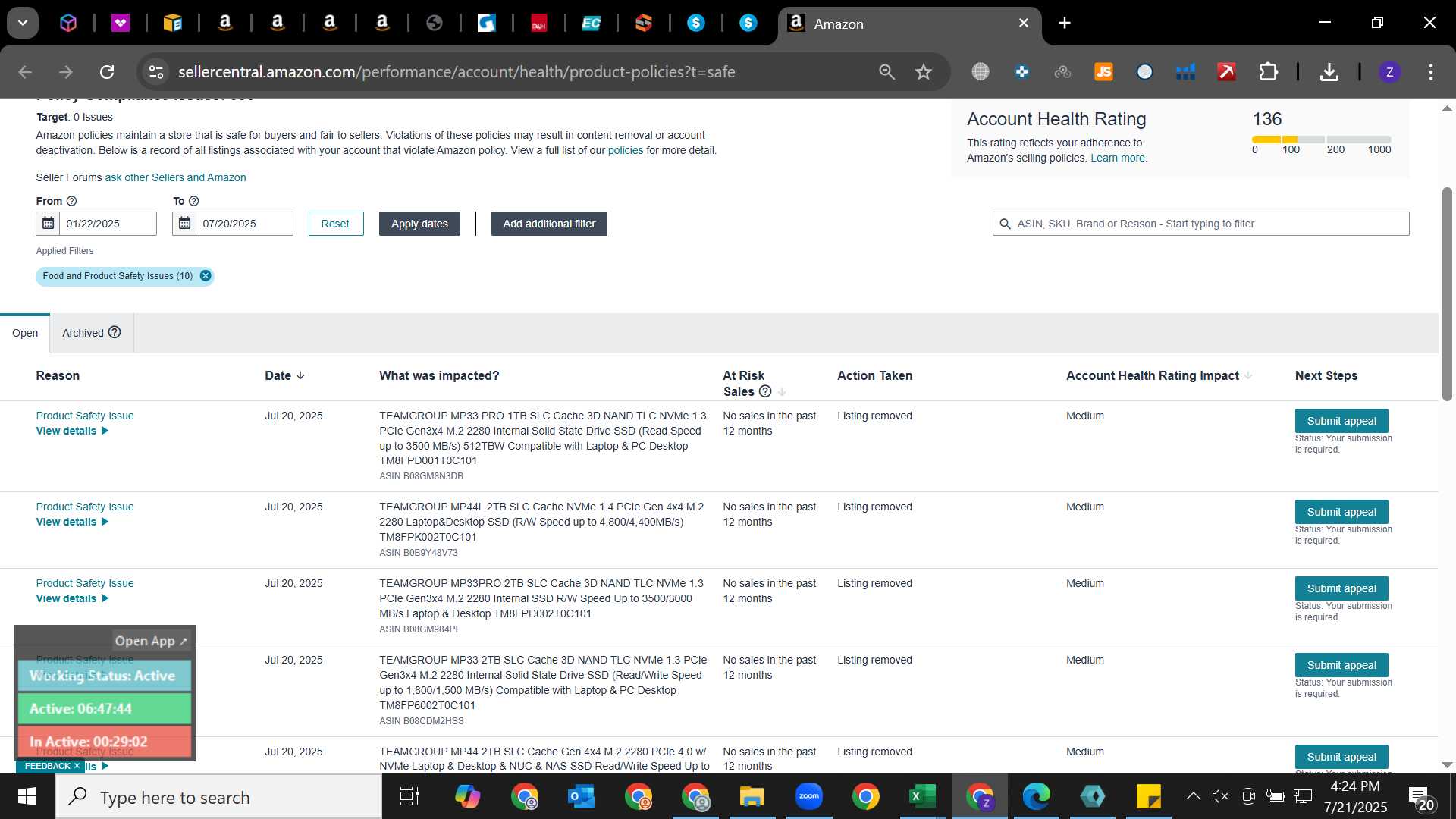This screenshot has width=1456, height=819.
Task: Submit appeal for MP44 2TB listing
Action: coord(1341,757)
